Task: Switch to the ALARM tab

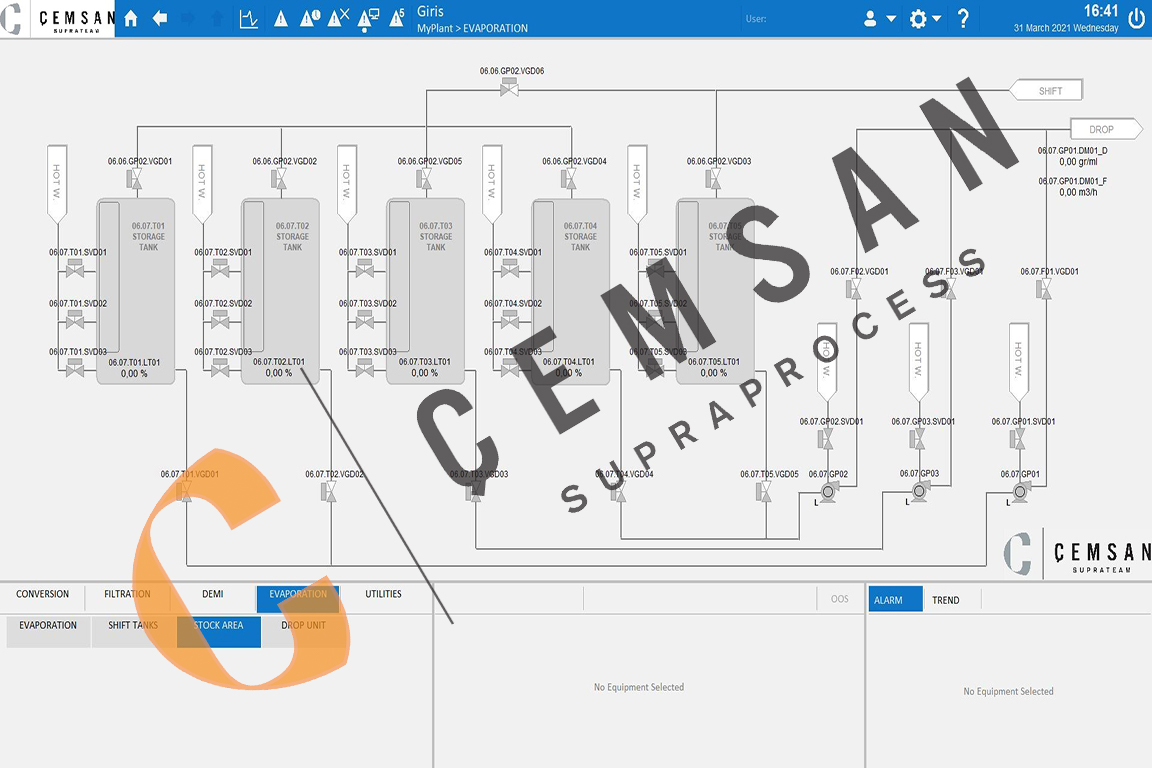Action: click(x=895, y=599)
